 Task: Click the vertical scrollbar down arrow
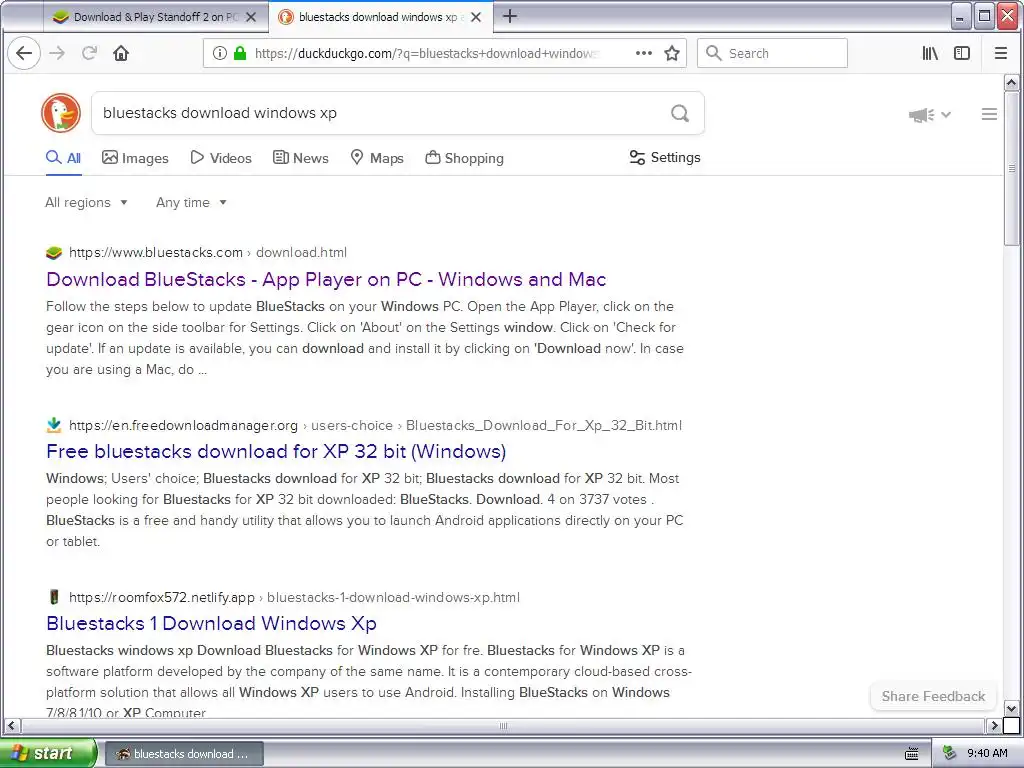click(x=1012, y=709)
